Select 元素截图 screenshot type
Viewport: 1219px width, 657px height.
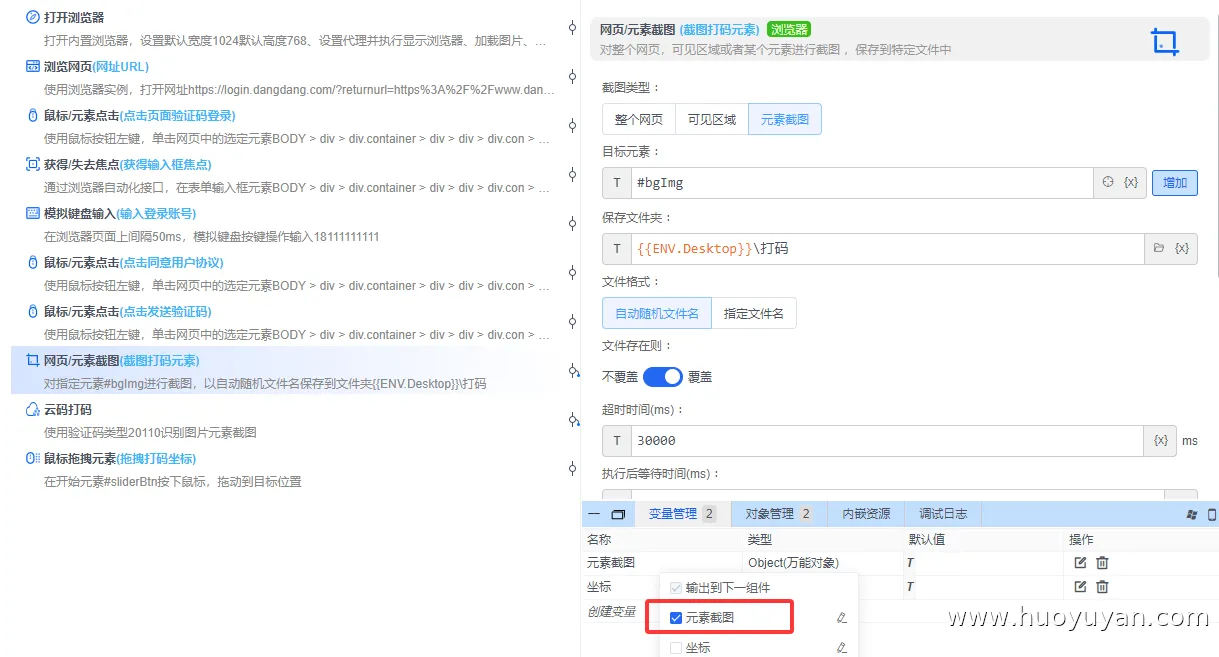tap(785, 119)
